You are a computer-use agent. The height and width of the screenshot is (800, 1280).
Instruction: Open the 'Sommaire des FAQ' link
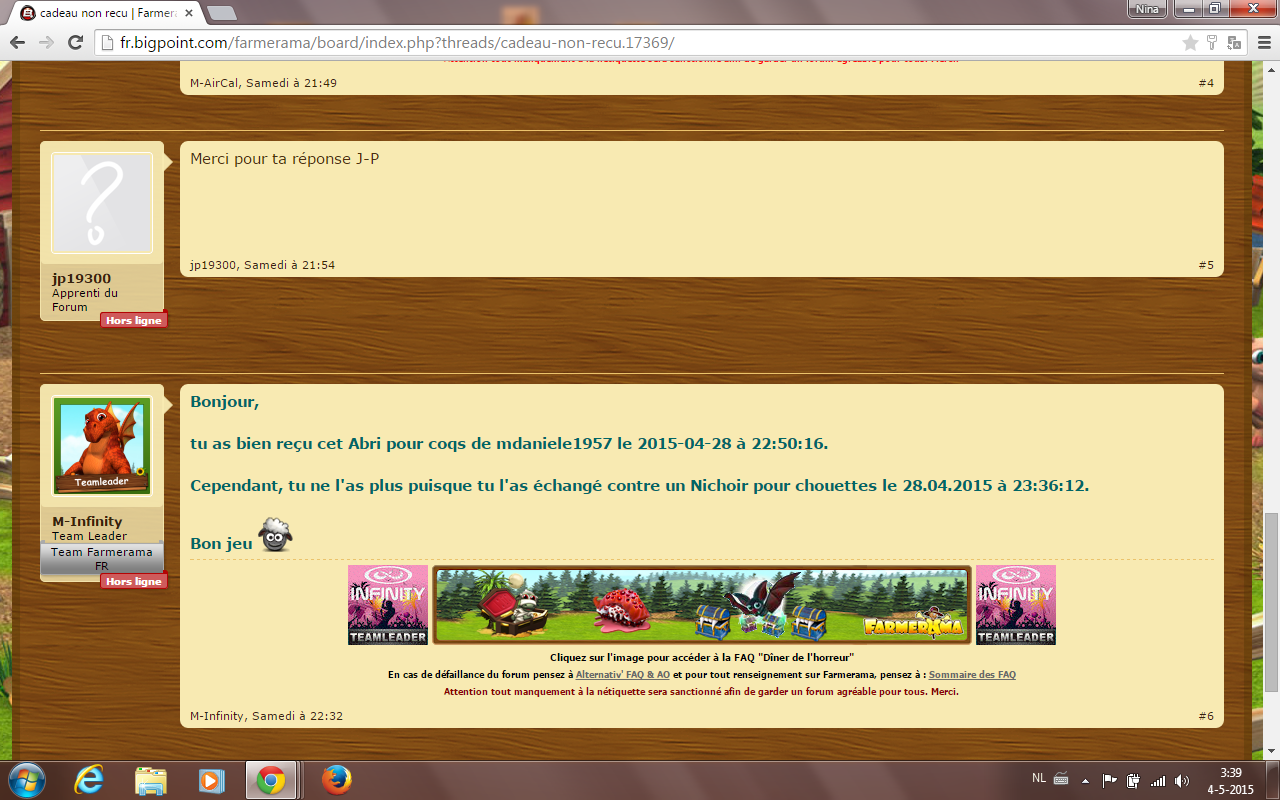click(x=972, y=675)
